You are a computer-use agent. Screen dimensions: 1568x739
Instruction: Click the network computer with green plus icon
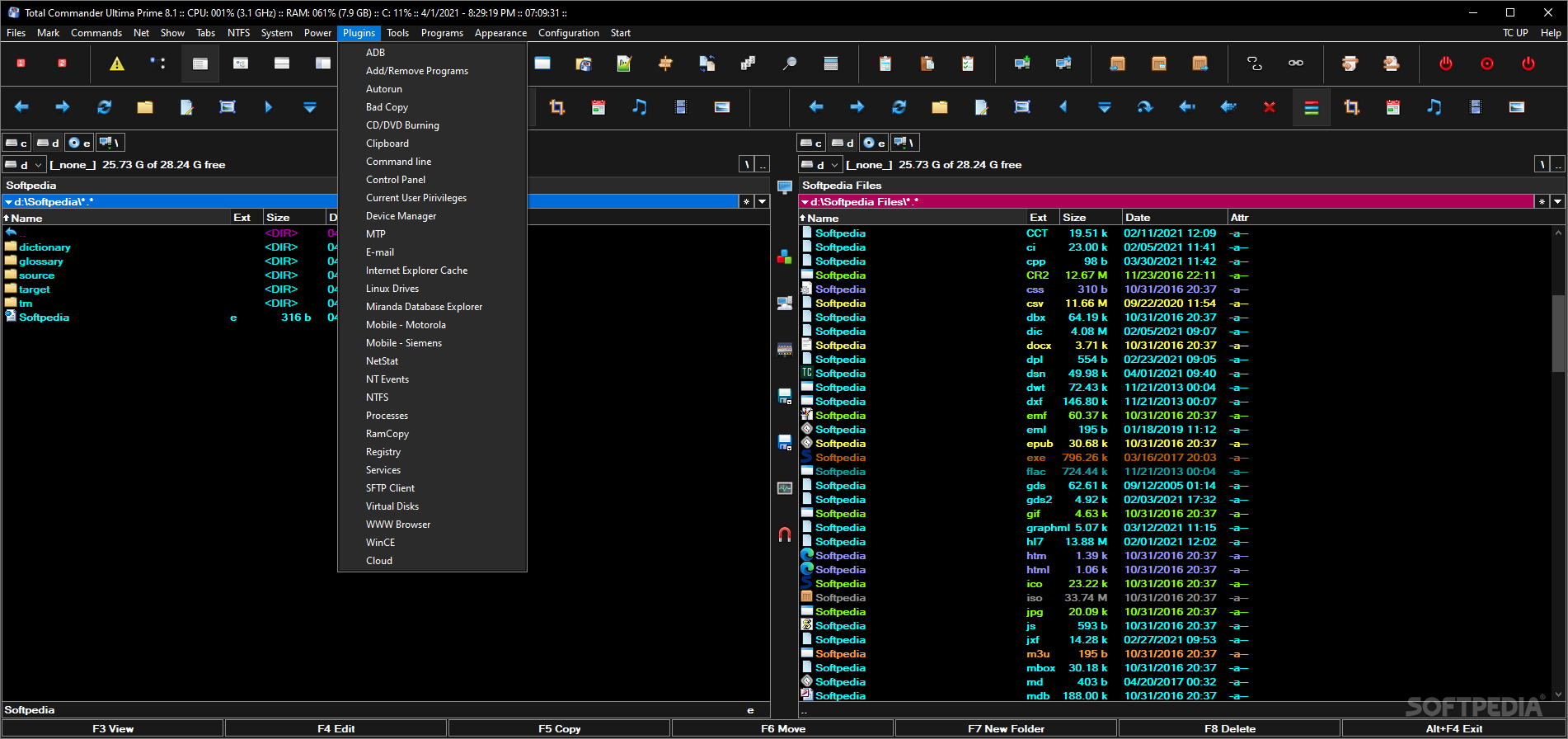pos(1022,64)
